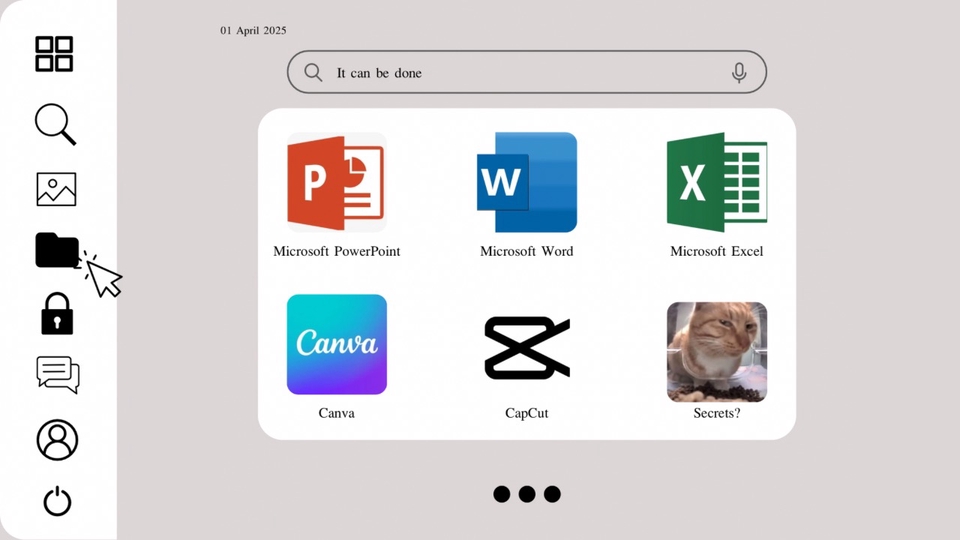Launch the Microsoft Word app icon

tap(527, 183)
